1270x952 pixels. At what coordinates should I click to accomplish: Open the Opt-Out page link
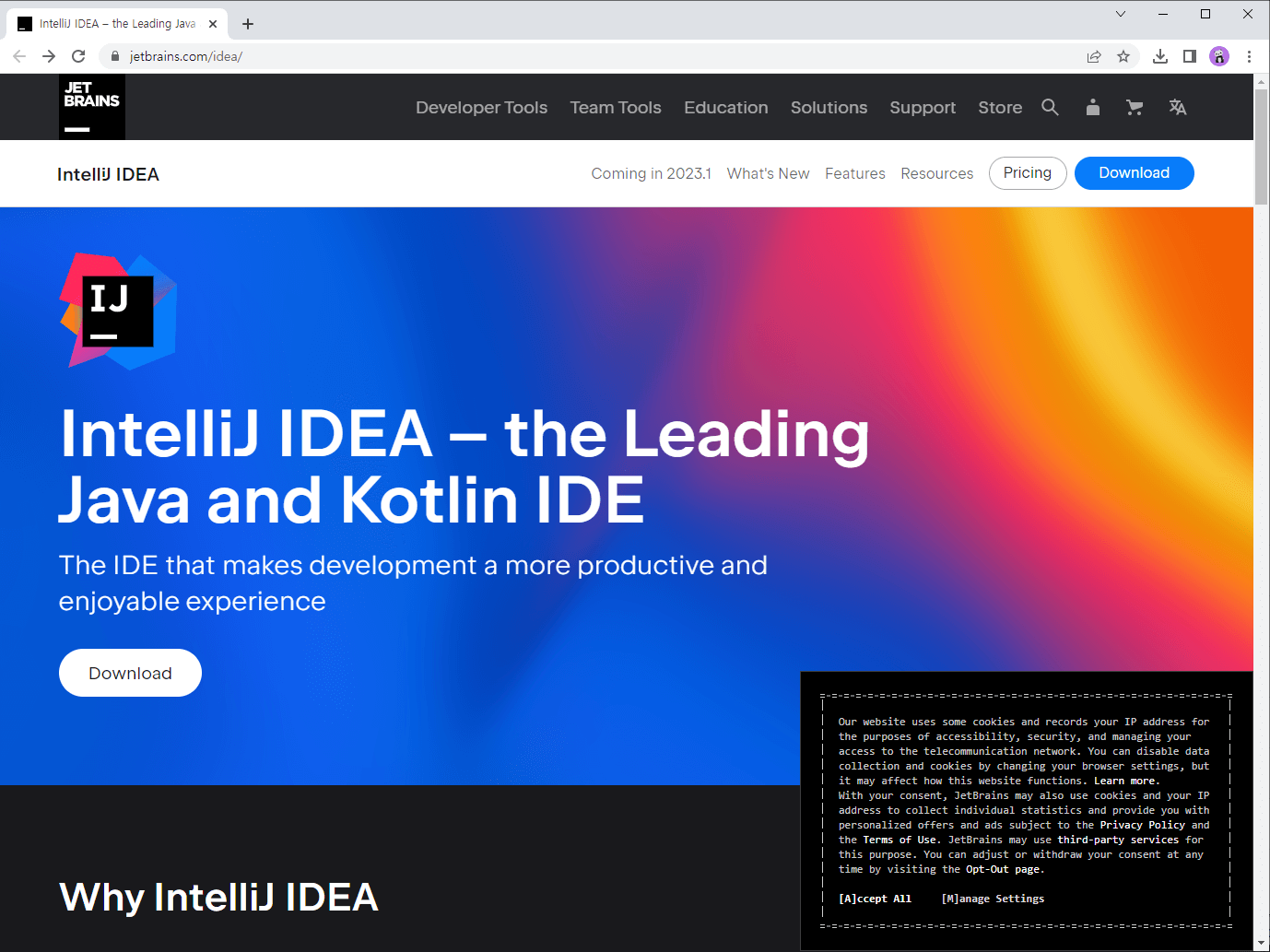[x=1004, y=869]
